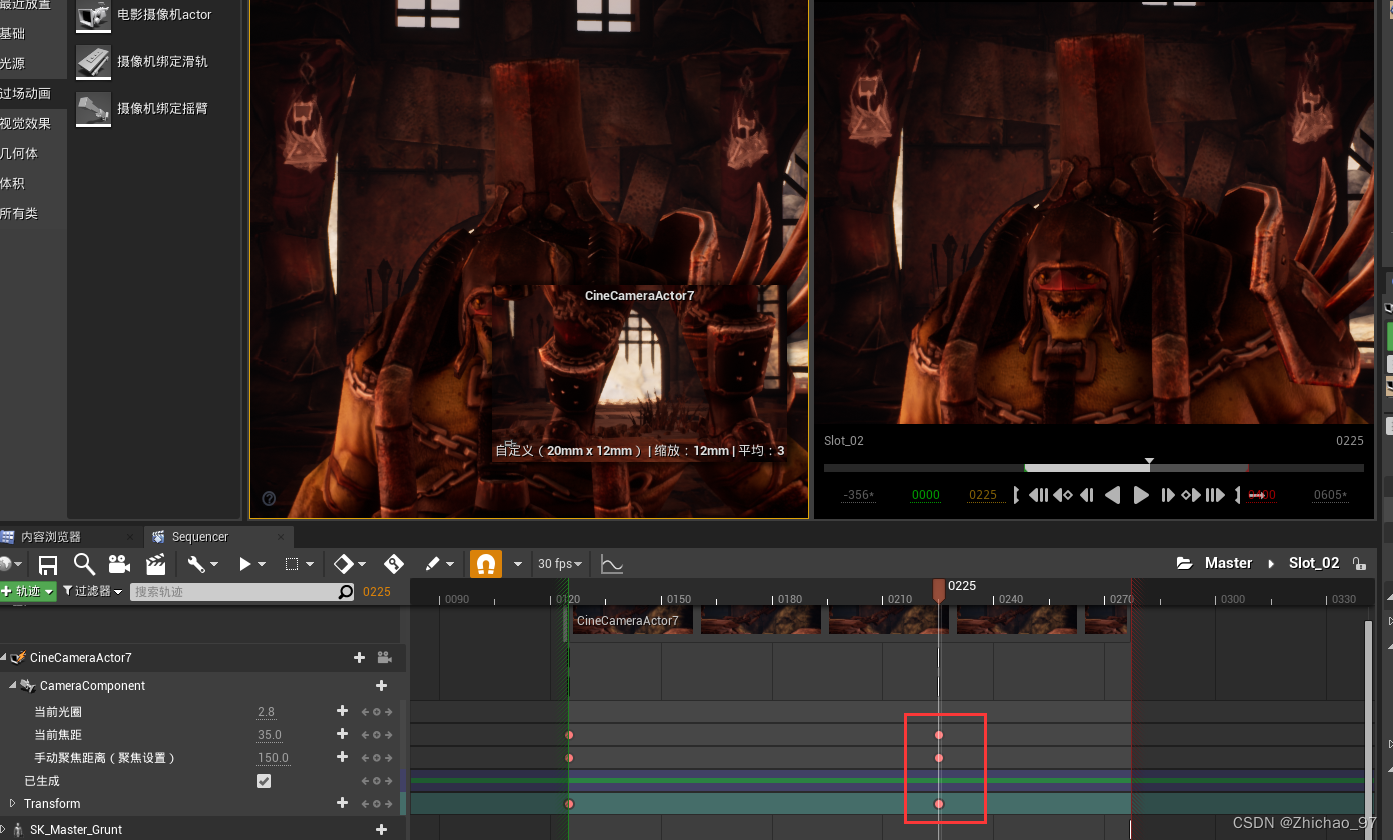1393x840 pixels.
Task: Click the 当前焦距 value 35.0 field
Action: [271, 735]
